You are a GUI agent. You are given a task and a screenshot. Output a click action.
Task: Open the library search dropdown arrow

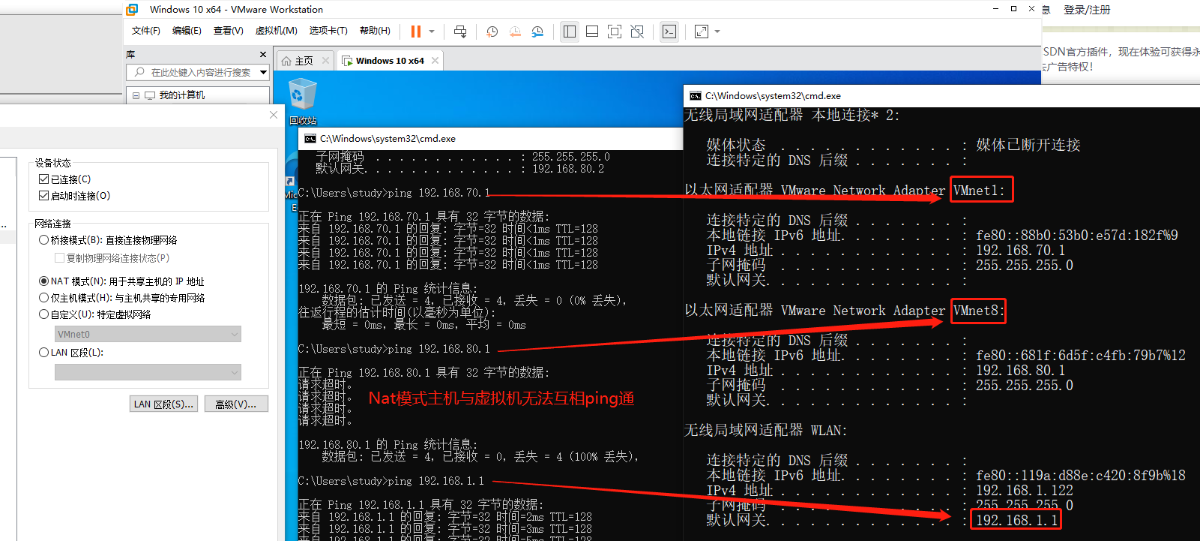[x=264, y=72]
